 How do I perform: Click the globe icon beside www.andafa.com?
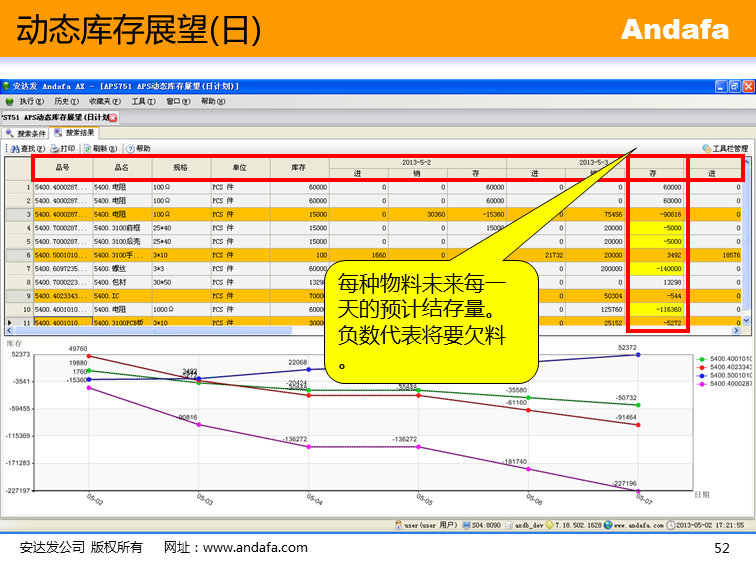pyautogui.click(x=605, y=524)
